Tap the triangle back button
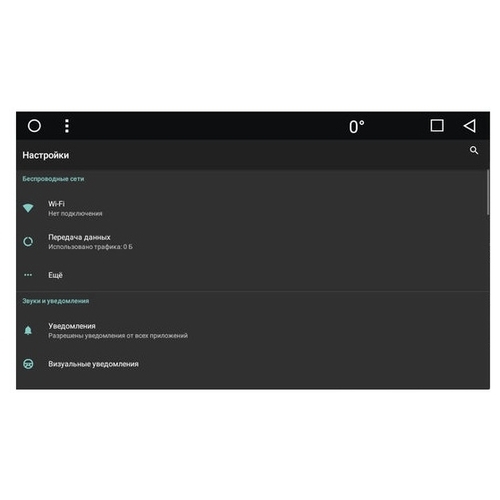The image size is (500, 500). point(470,126)
